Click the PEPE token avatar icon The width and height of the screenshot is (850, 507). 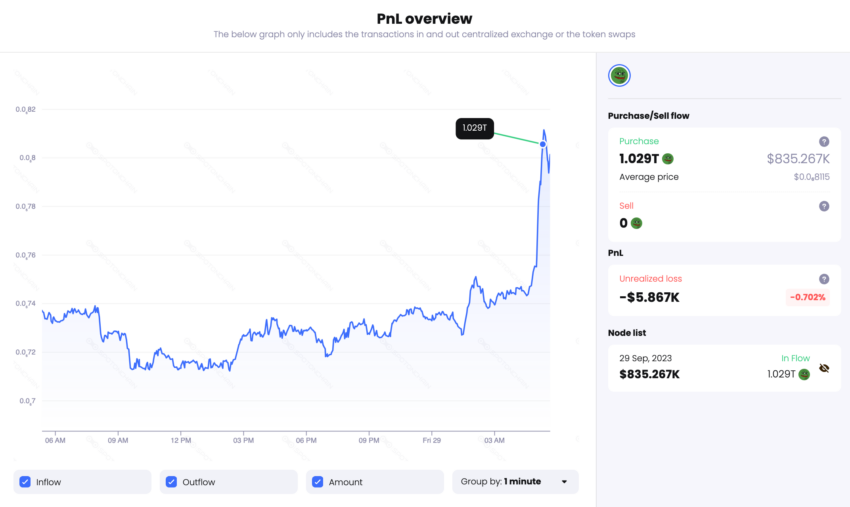(x=619, y=75)
